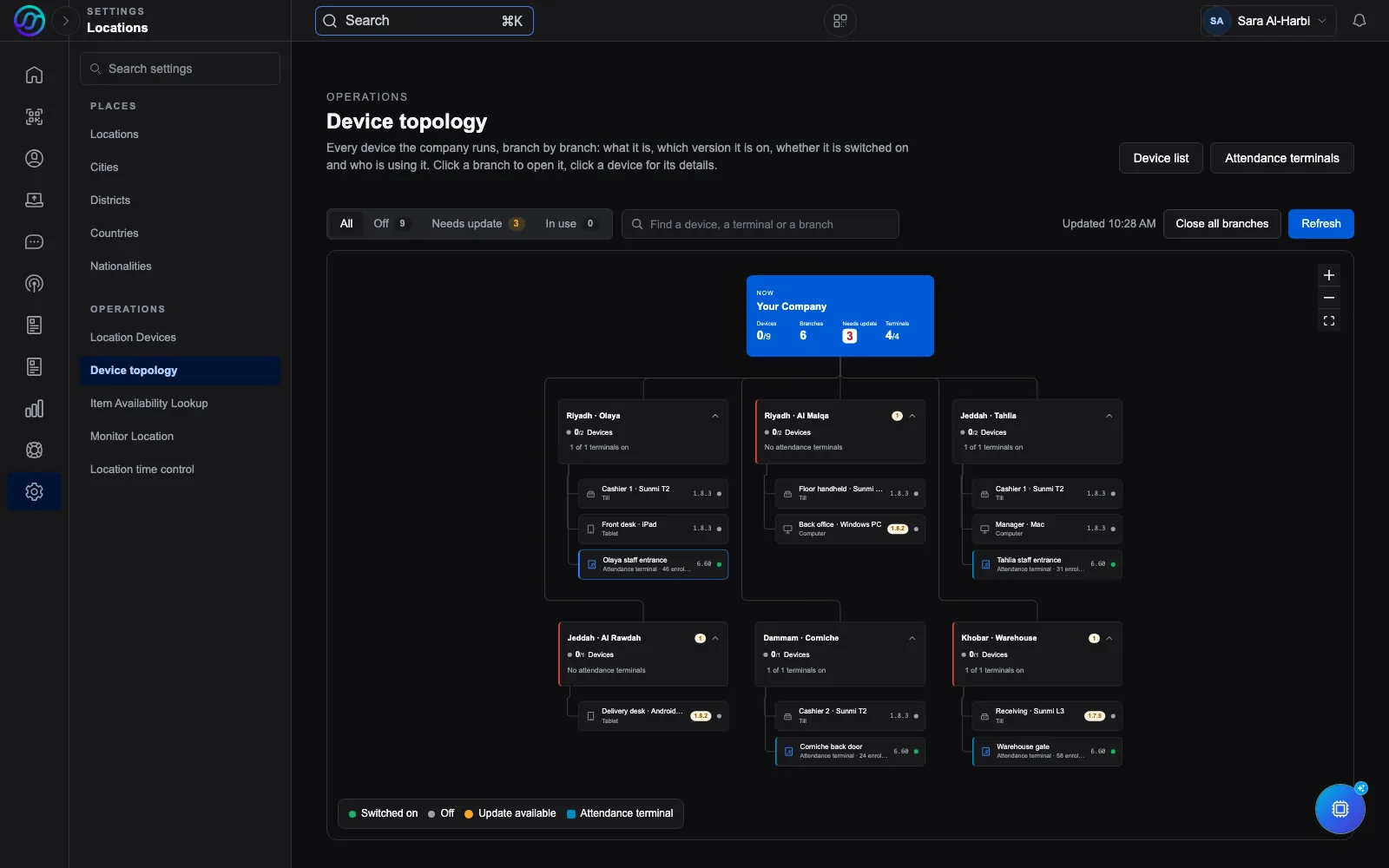
Task: Zoom out the topology canvas
Action: click(1328, 298)
